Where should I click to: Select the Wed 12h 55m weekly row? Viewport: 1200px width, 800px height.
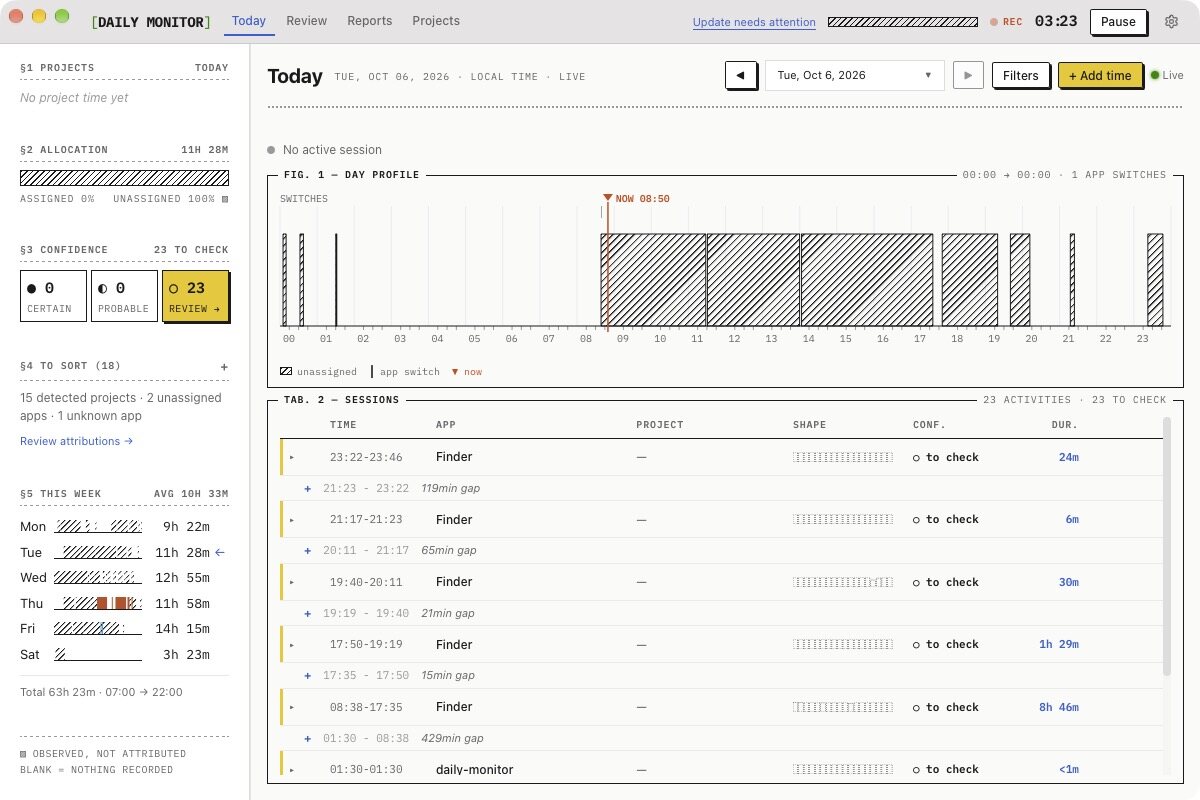click(x=124, y=578)
